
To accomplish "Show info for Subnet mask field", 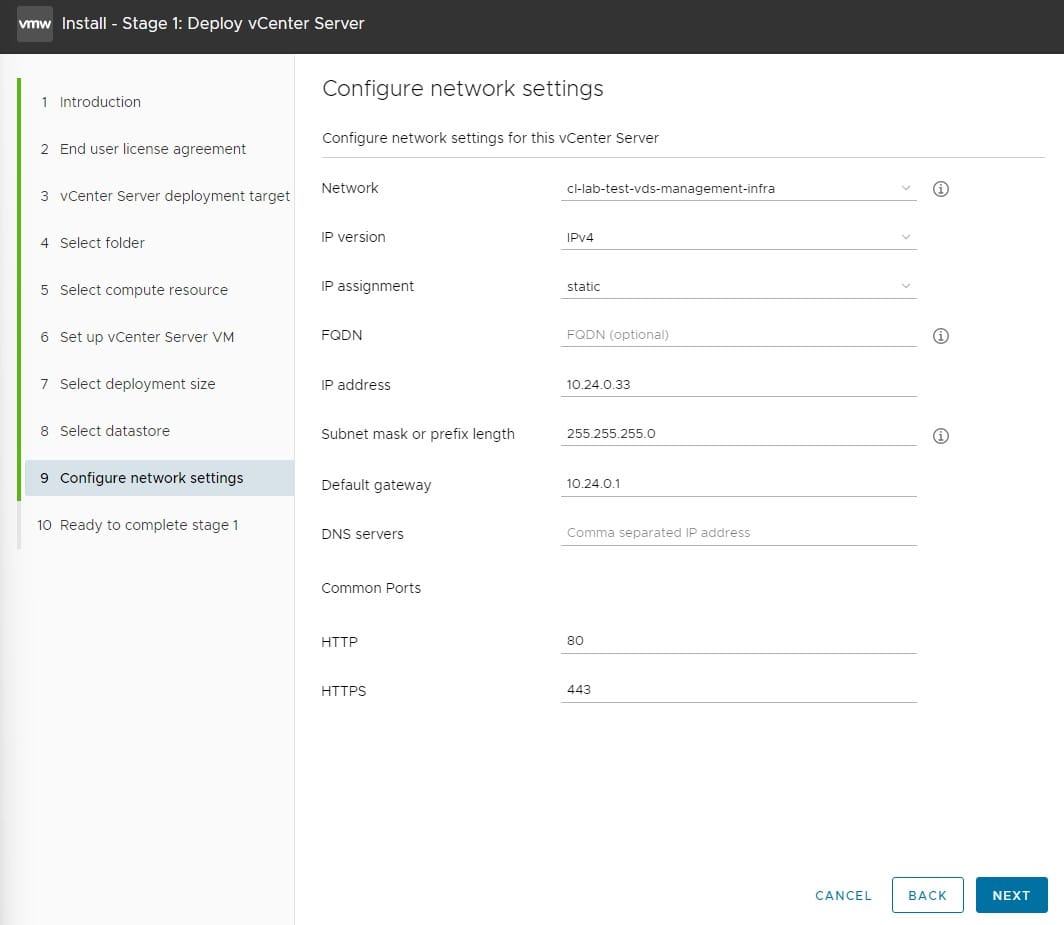I will coord(940,436).
